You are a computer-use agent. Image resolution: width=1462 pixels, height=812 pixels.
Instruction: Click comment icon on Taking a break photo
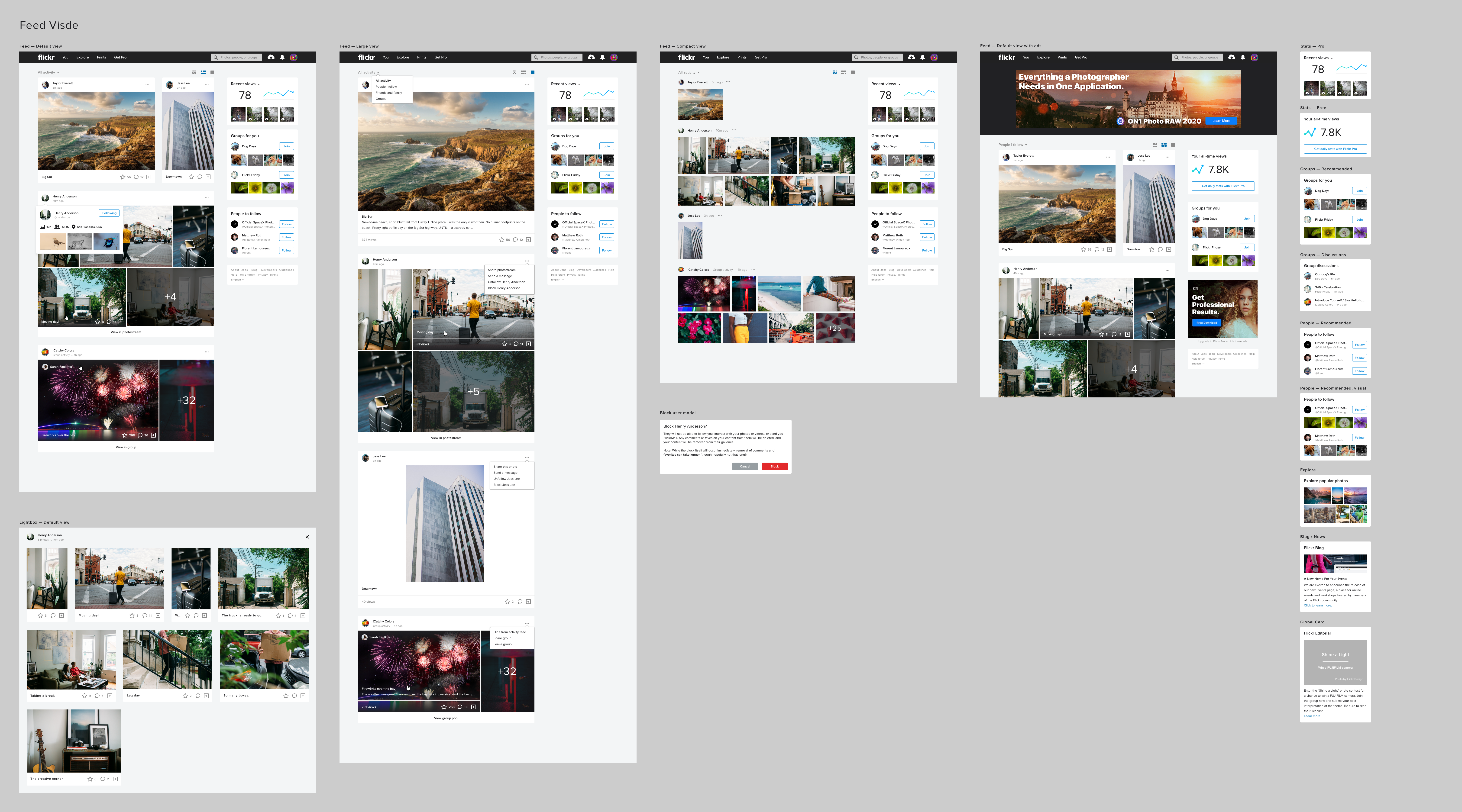[x=97, y=696]
